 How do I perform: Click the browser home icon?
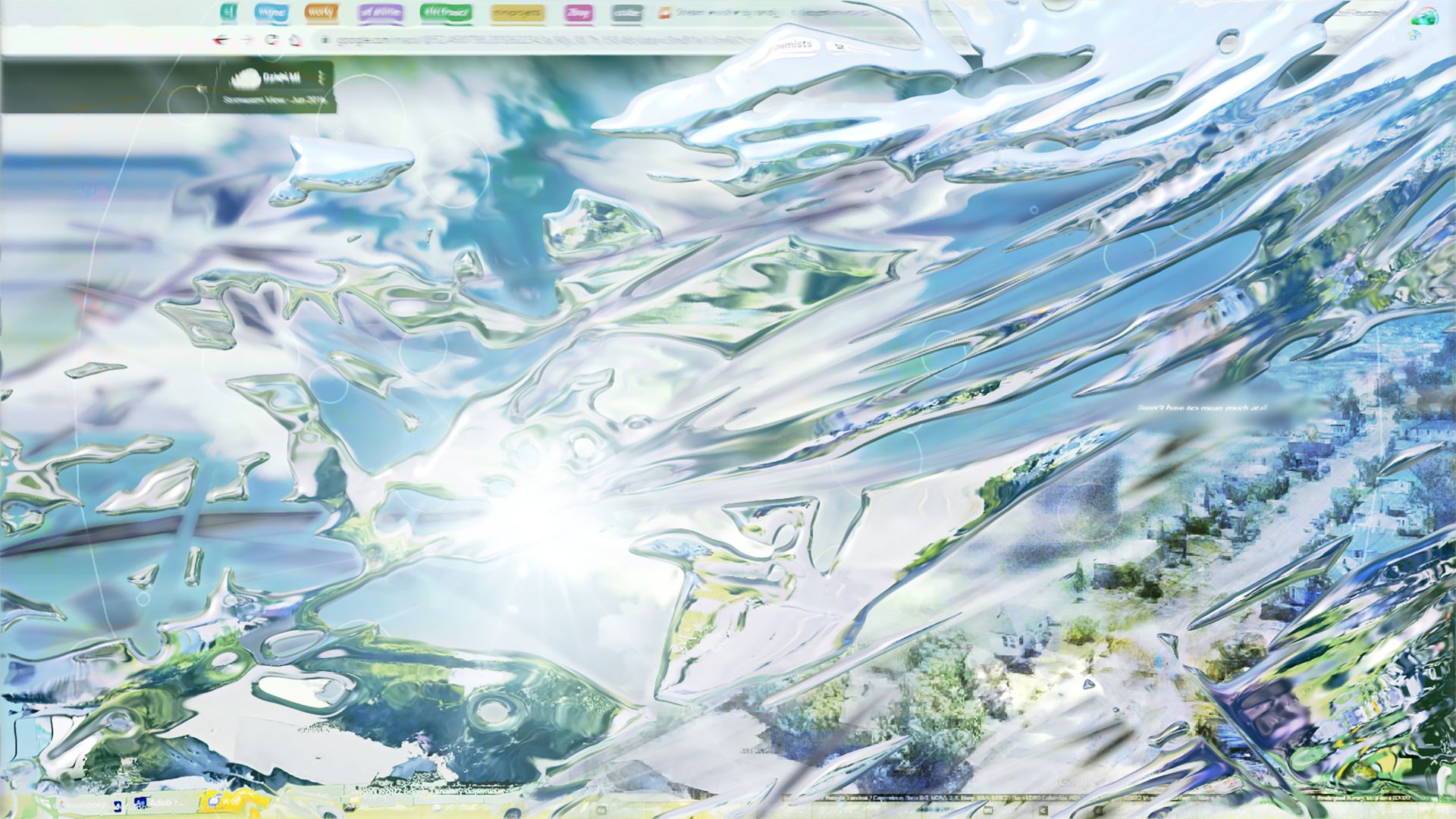295,40
